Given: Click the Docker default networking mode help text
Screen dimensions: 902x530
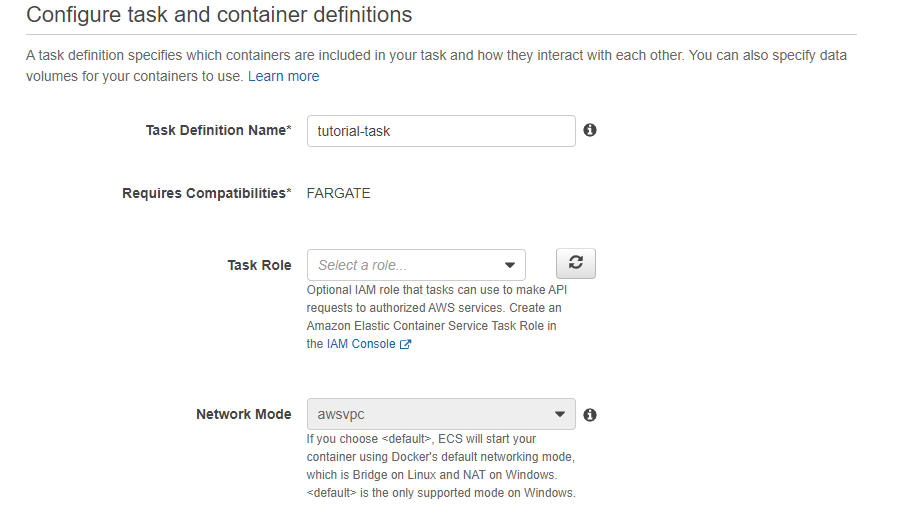Looking at the screenshot, I should pyautogui.click(x=441, y=466).
